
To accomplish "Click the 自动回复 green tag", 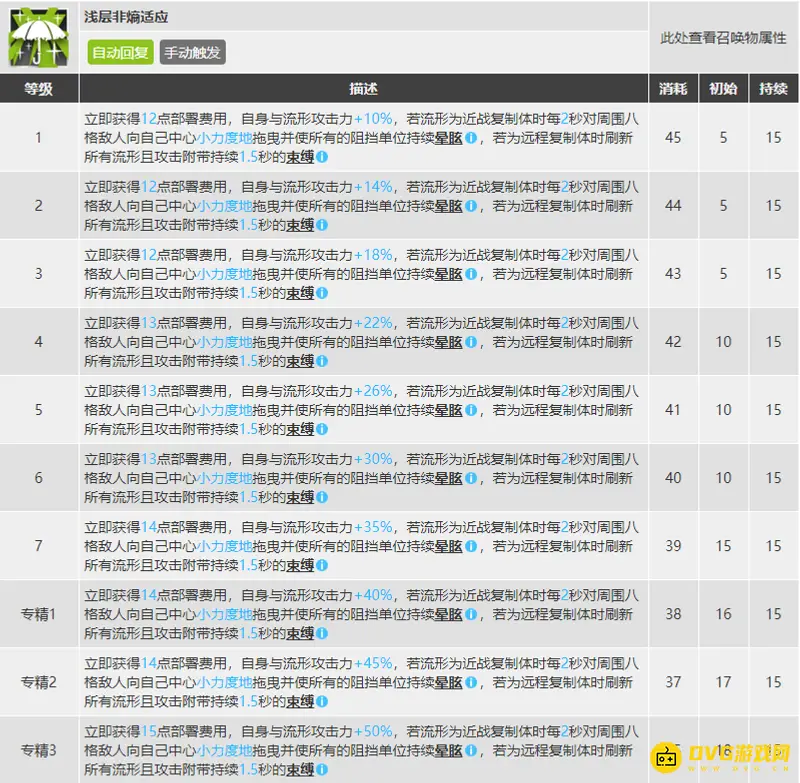I will point(120,53).
